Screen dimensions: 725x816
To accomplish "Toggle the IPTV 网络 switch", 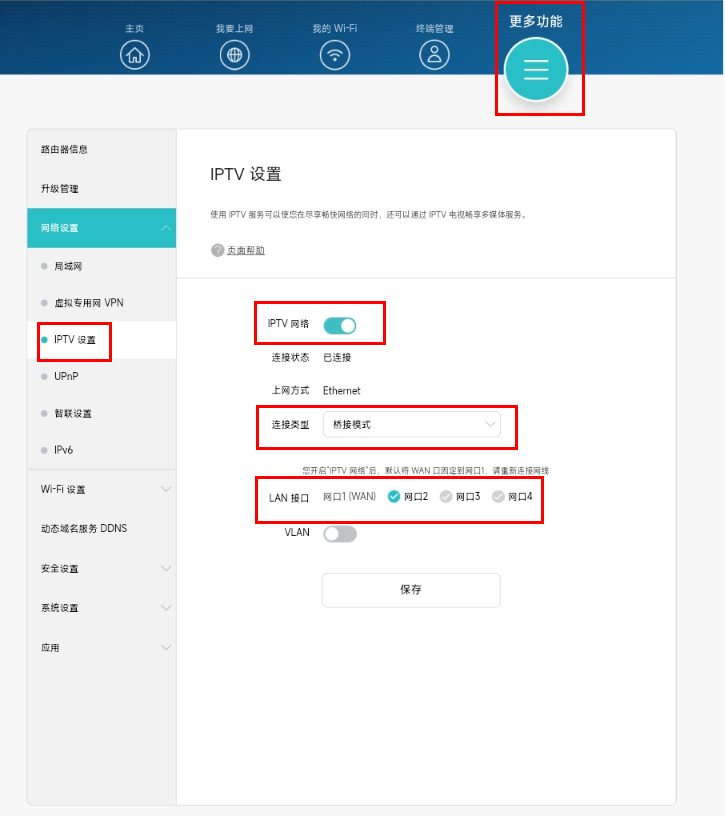I will tap(340, 325).
